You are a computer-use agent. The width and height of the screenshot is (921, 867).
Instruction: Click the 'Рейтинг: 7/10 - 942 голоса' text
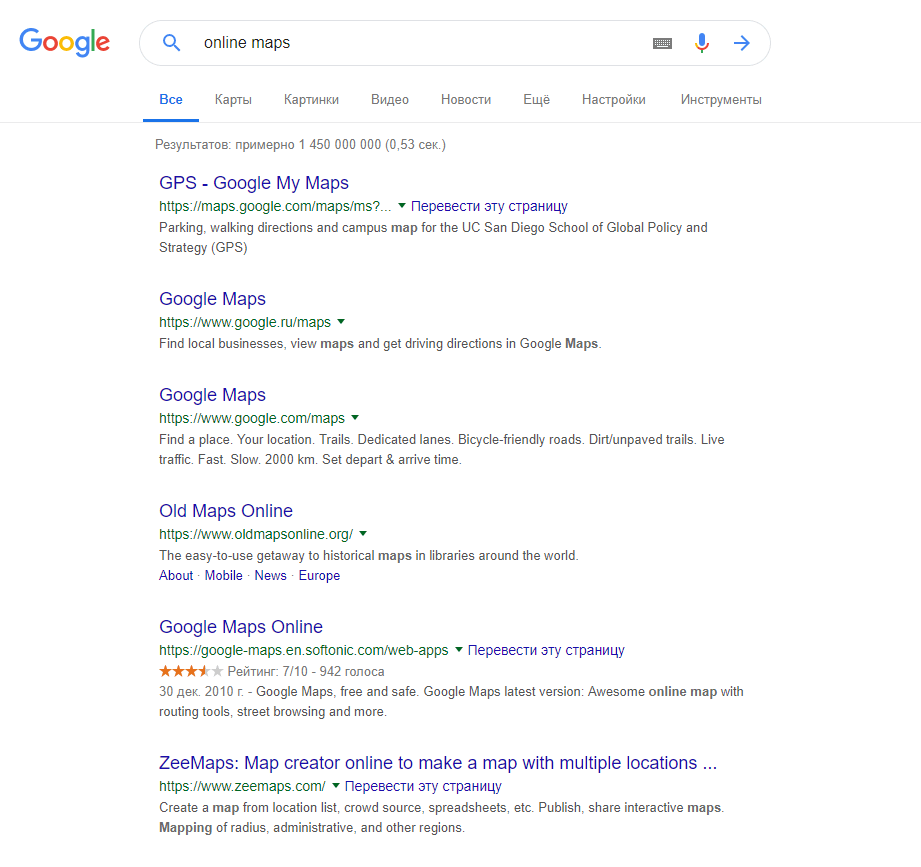tap(305, 671)
